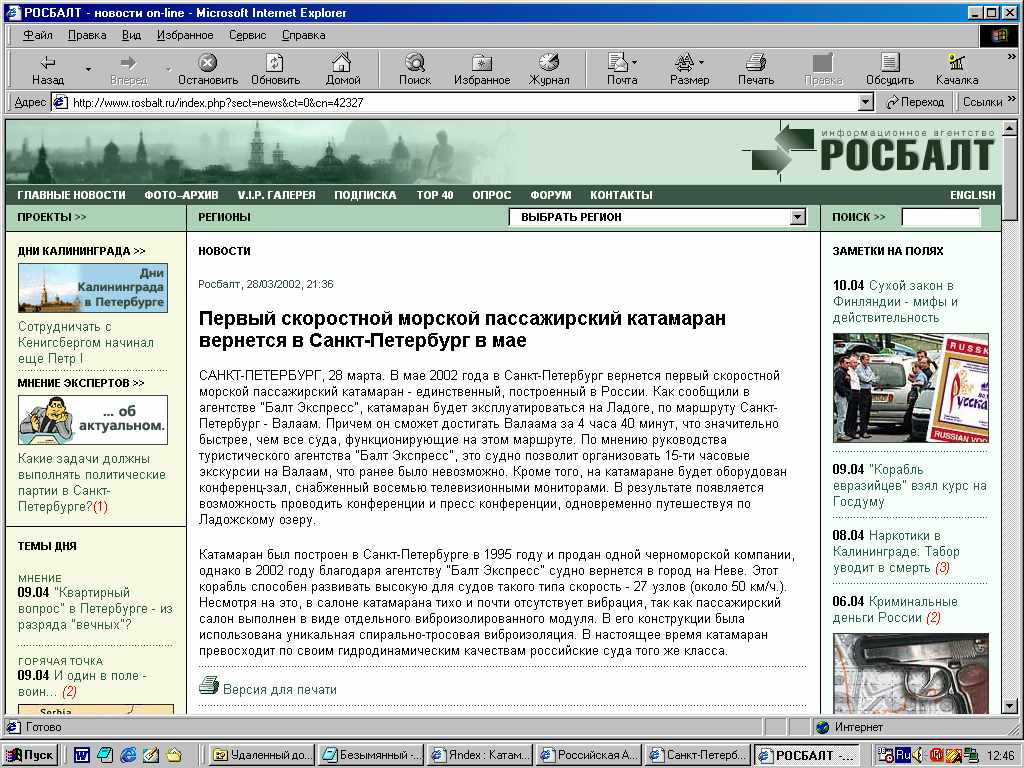Viewport: 1024px width, 768px height.
Task: Click the Качалка toolbar icon
Action: [957, 70]
